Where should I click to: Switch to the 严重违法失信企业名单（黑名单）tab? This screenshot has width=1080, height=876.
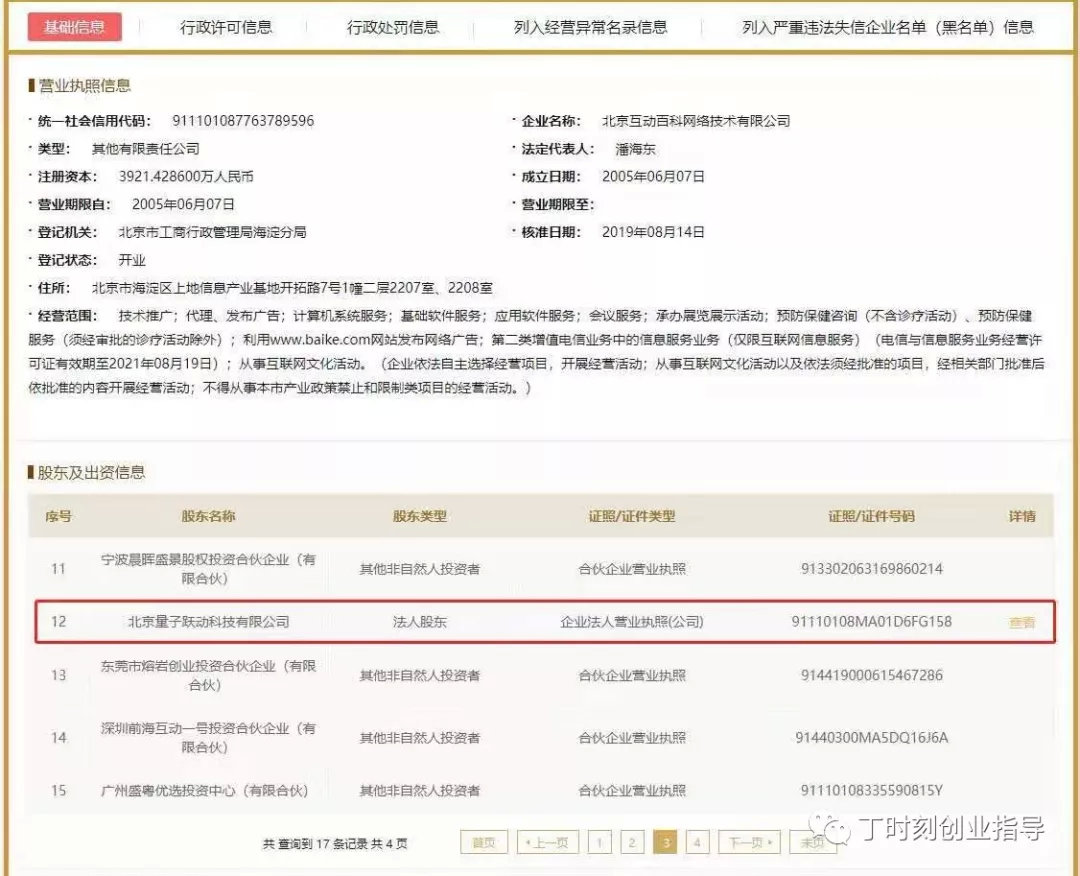click(887, 27)
